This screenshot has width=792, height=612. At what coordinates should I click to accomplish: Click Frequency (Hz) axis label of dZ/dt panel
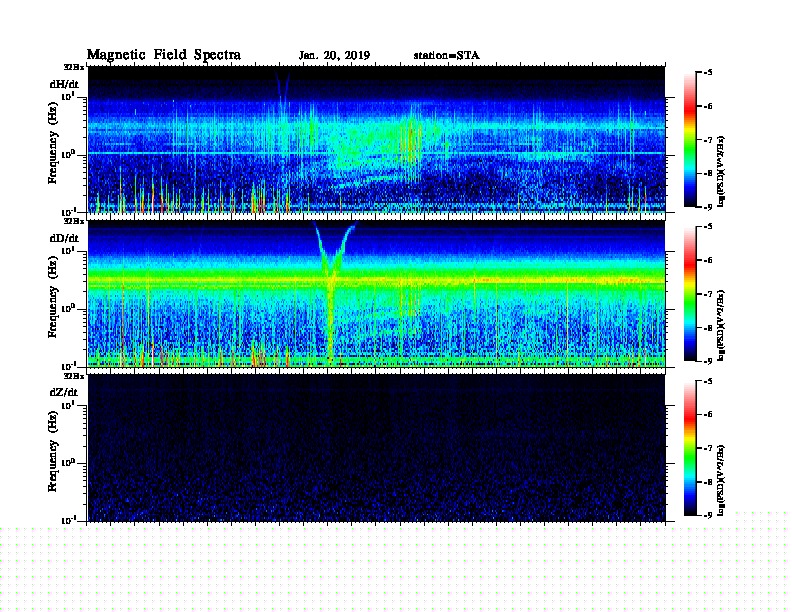[x=53, y=452]
